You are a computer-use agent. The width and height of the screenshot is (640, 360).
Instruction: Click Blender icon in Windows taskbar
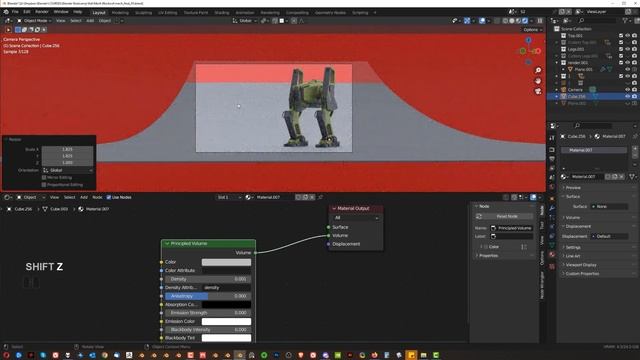pyautogui.click(x=240, y=356)
